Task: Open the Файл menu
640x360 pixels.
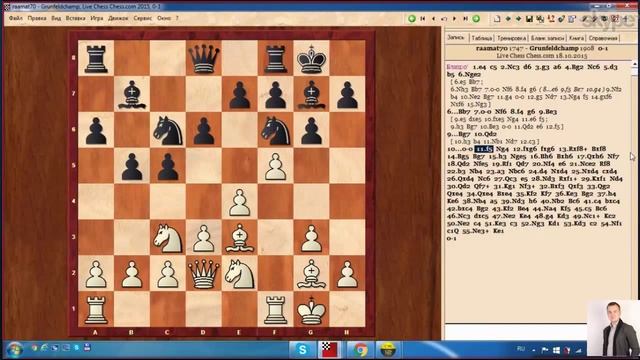Action: pos(16,18)
